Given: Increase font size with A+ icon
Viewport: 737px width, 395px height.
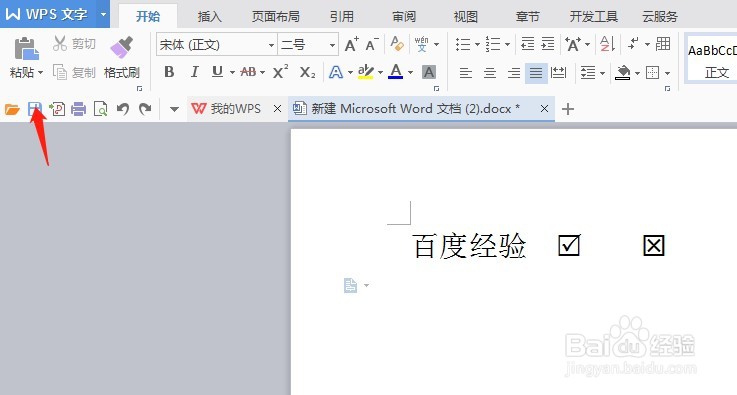Looking at the screenshot, I should (x=352, y=44).
